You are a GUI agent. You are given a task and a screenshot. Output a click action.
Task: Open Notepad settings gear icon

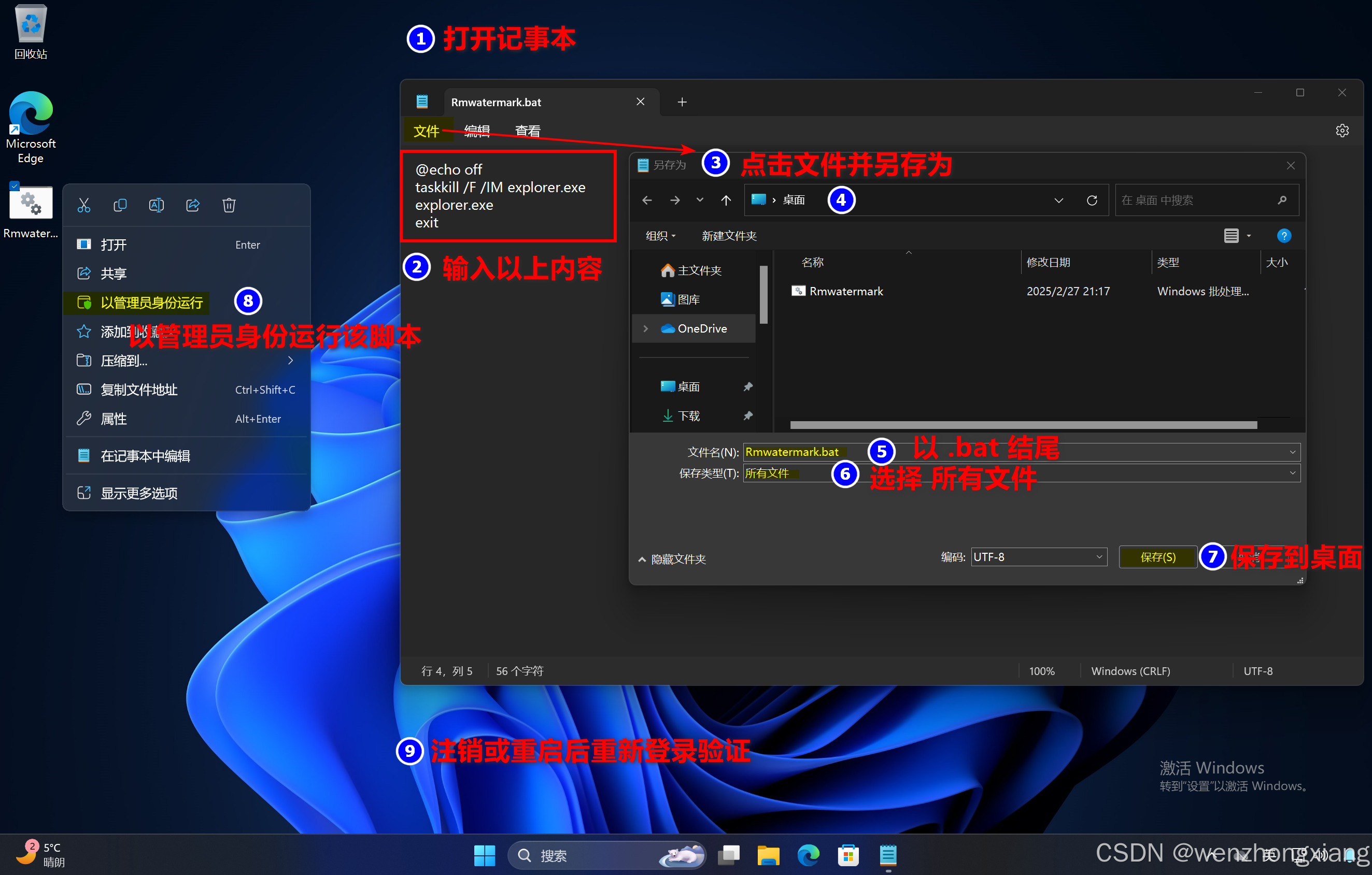(1342, 131)
